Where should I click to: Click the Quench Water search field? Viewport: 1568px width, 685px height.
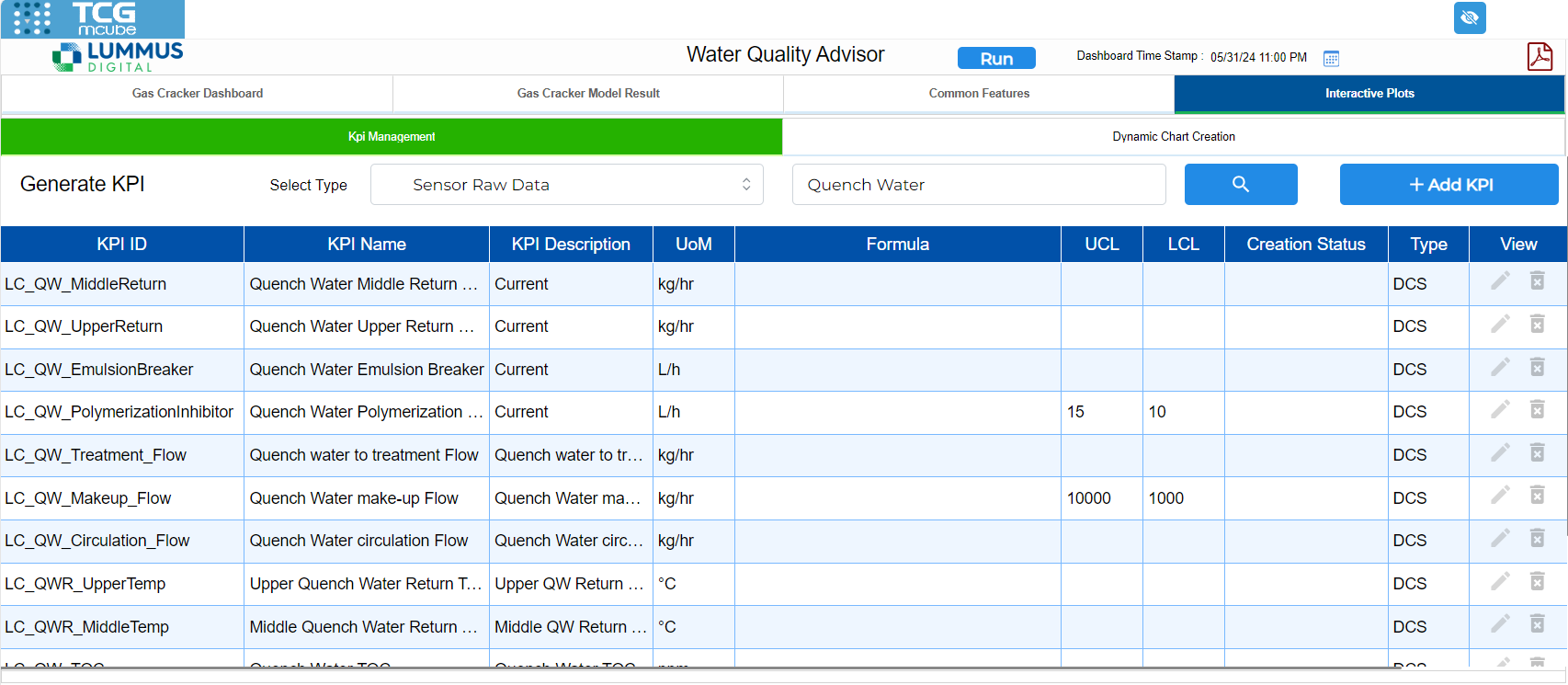click(978, 185)
